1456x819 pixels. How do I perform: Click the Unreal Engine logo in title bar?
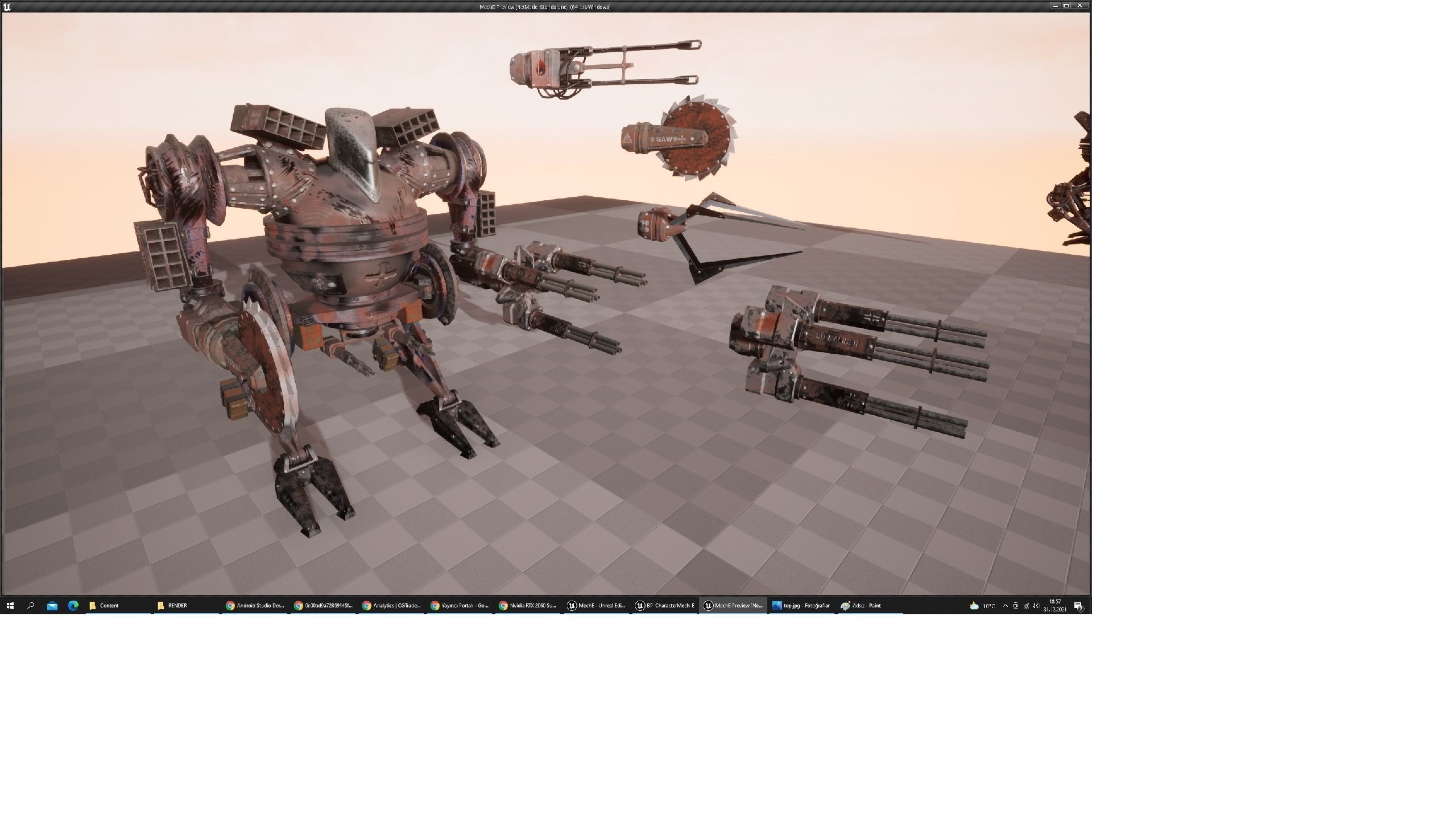pyautogui.click(x=7, y=7)
